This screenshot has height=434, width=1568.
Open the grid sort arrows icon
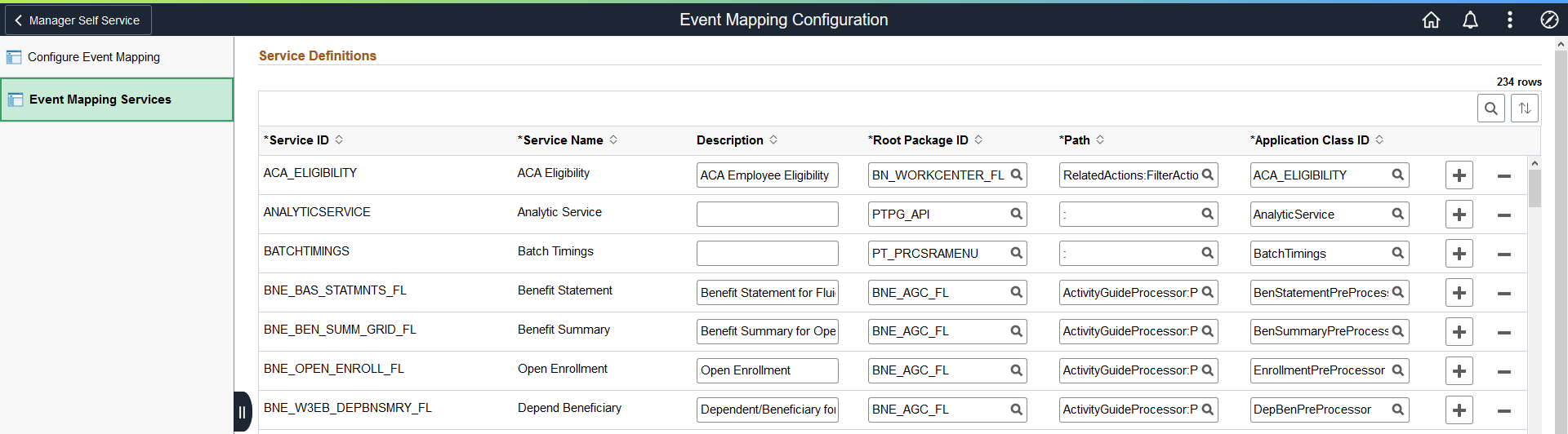click(1525, 108)
